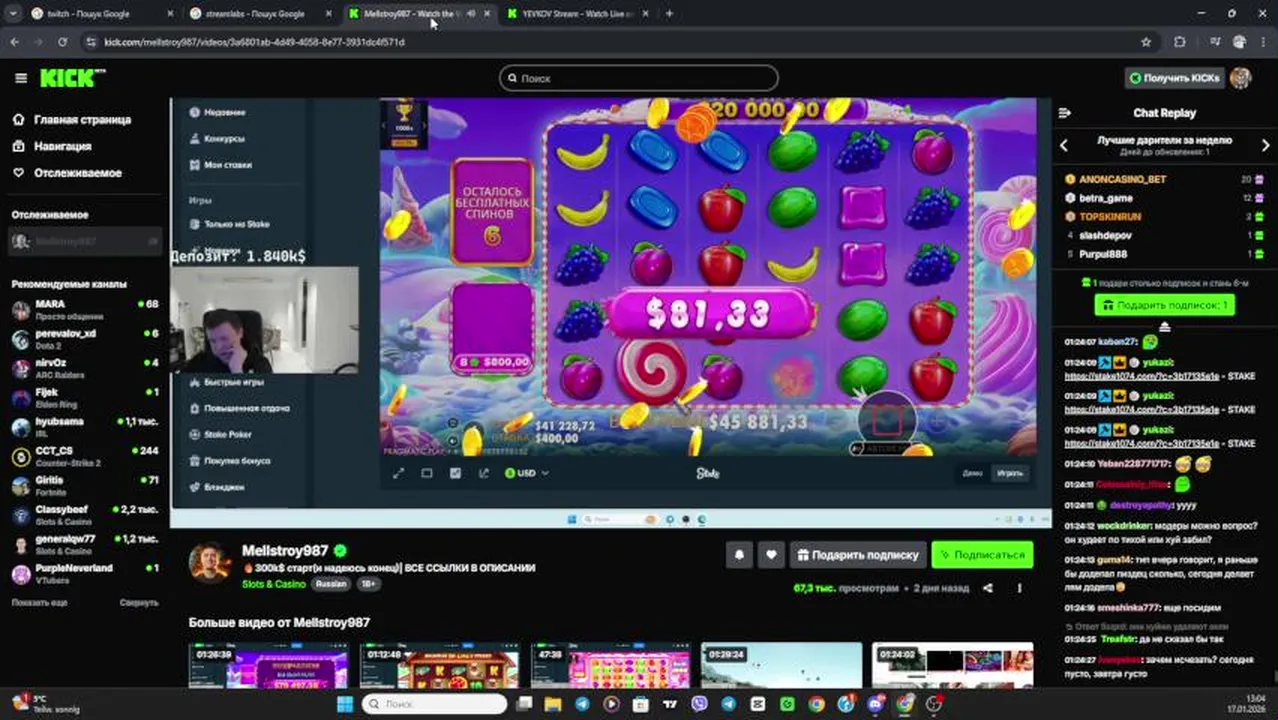
Task: Click Свернуть to collapse recommended channels
Action: tap(139, 603)
